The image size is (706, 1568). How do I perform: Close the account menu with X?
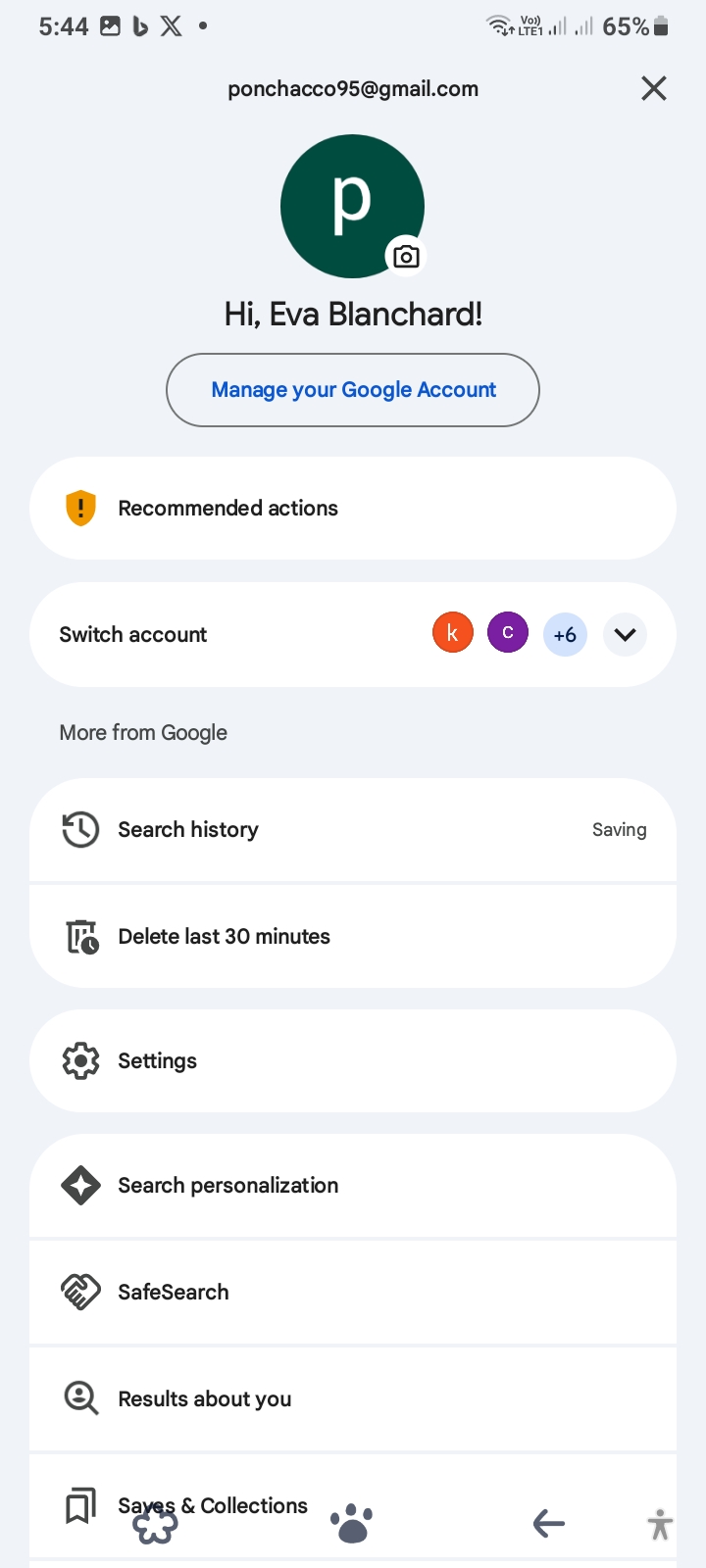654,88
